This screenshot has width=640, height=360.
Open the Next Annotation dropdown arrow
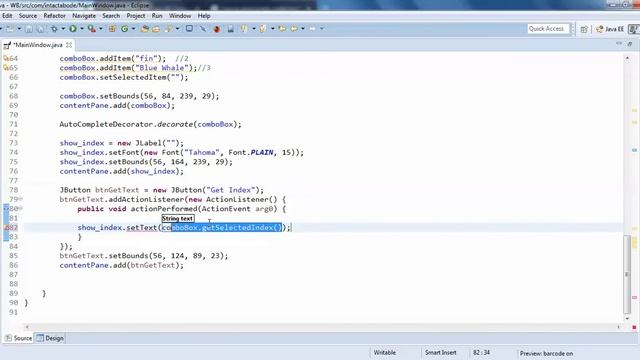pos(253,29)
